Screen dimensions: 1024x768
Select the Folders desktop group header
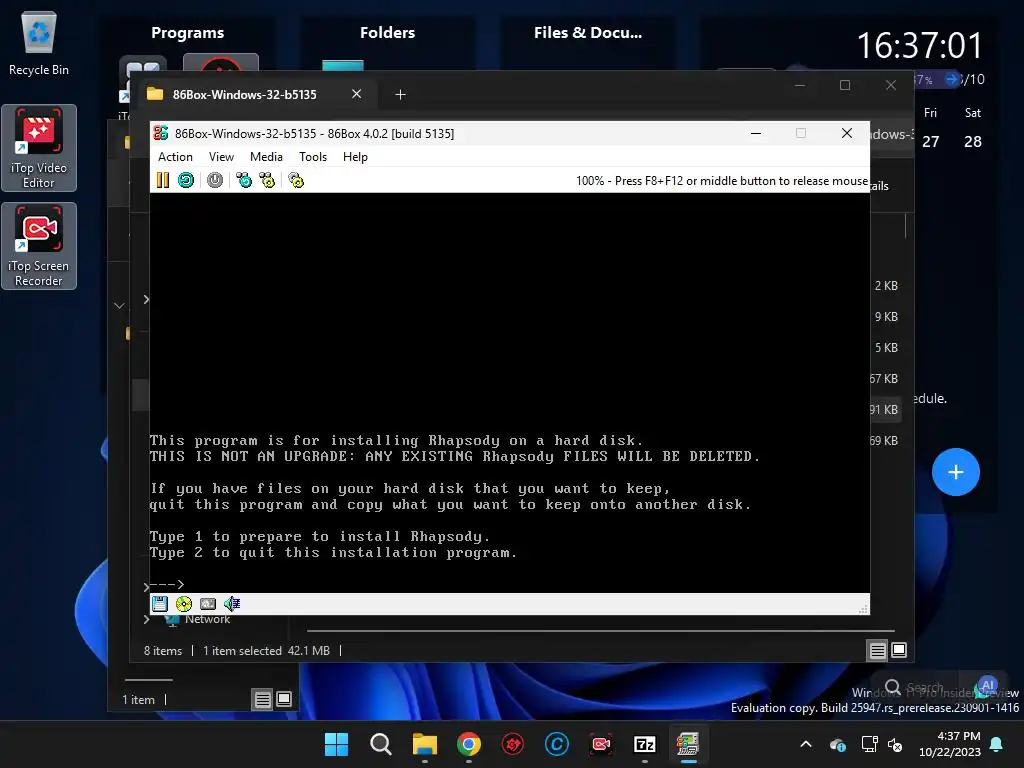click(387, 33)
